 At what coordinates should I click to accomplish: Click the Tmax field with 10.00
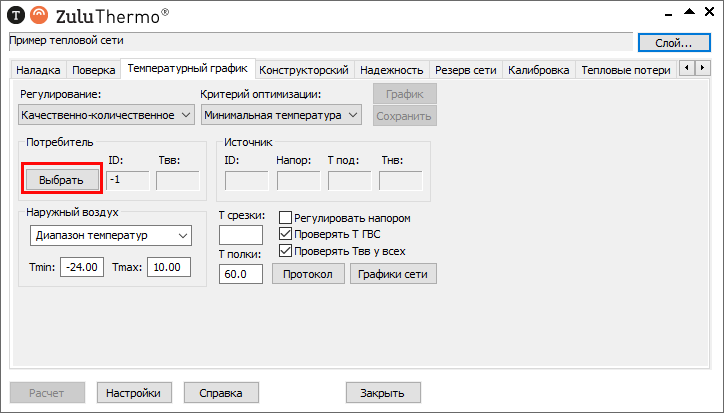pyautogui.click(x=169, y=267)
